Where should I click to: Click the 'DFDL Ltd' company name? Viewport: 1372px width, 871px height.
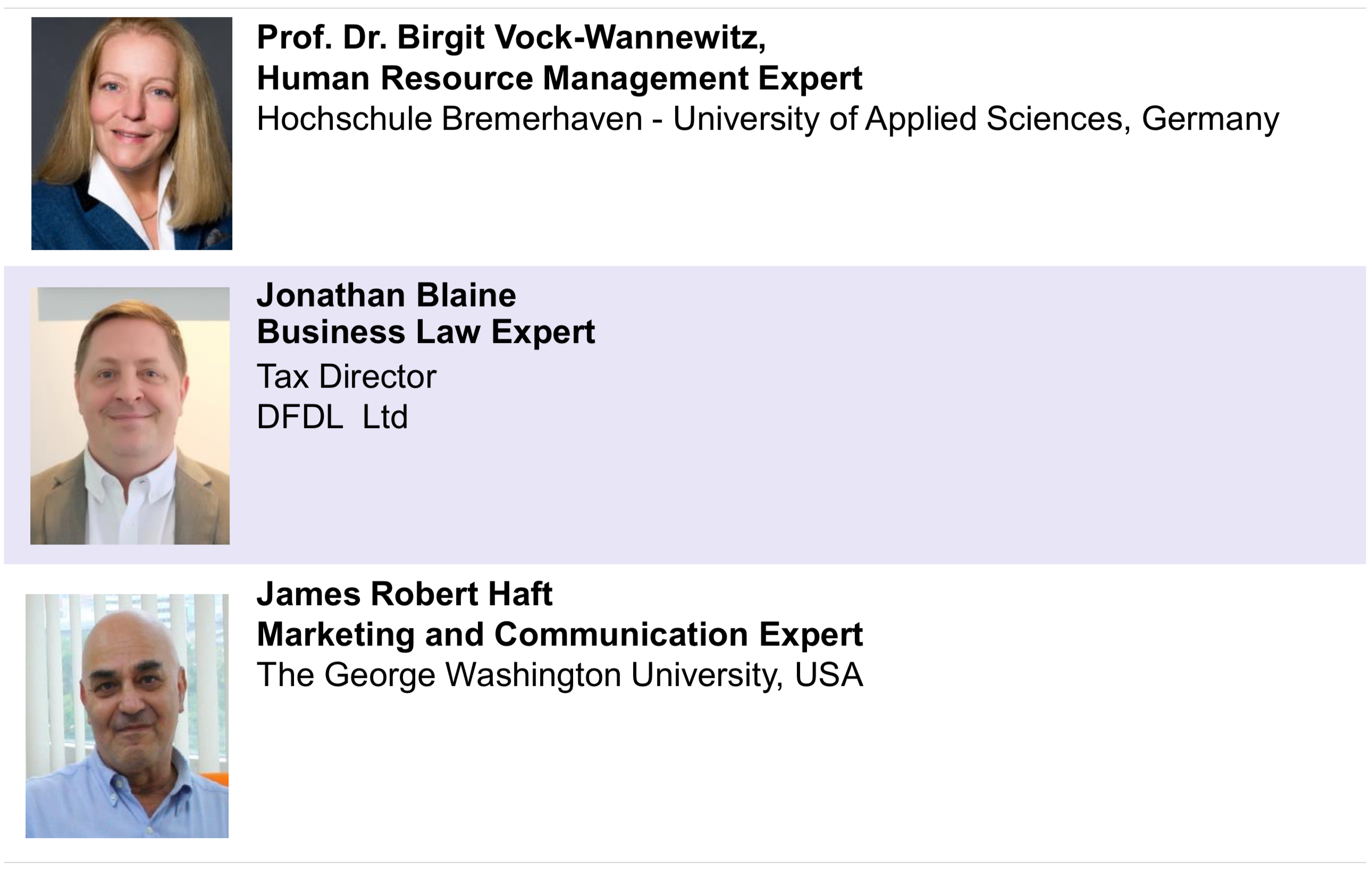coord(332,417)
